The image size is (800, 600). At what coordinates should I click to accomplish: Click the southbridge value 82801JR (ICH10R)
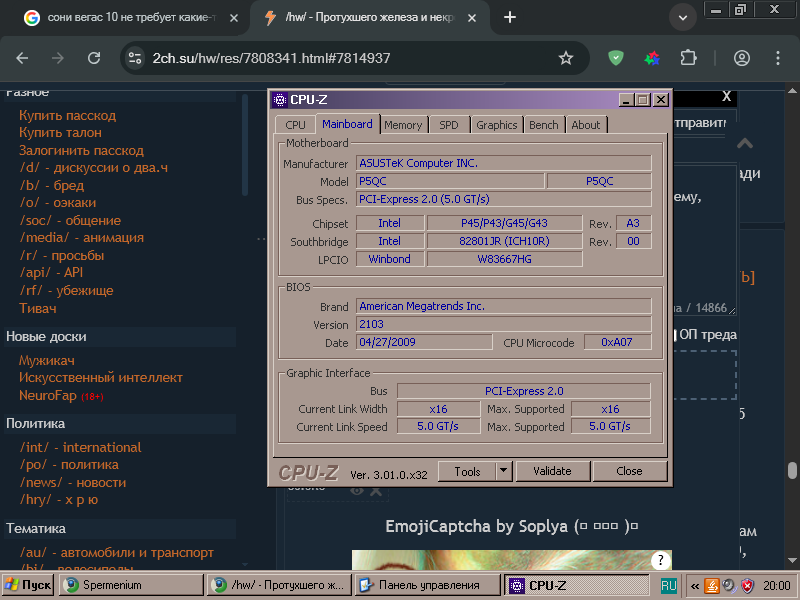tap(504, 241)
